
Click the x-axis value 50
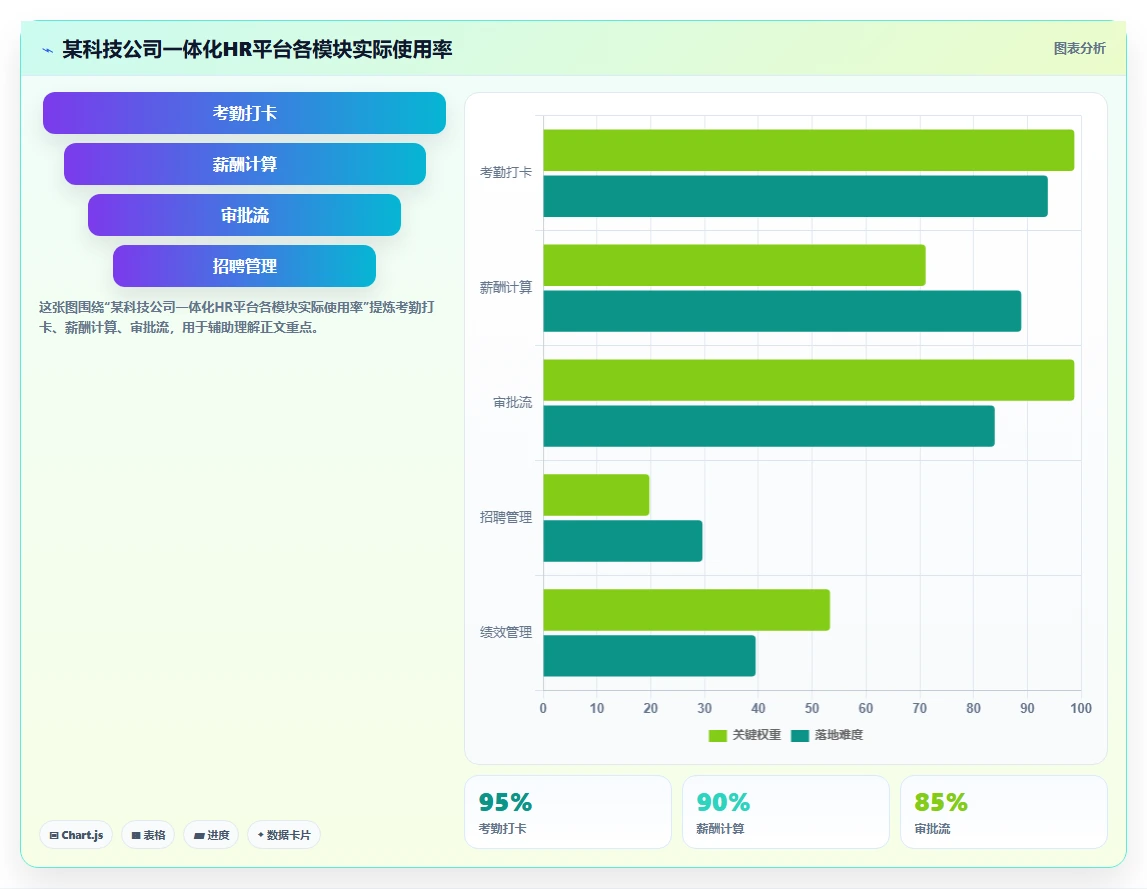click(x=812, y=708)
